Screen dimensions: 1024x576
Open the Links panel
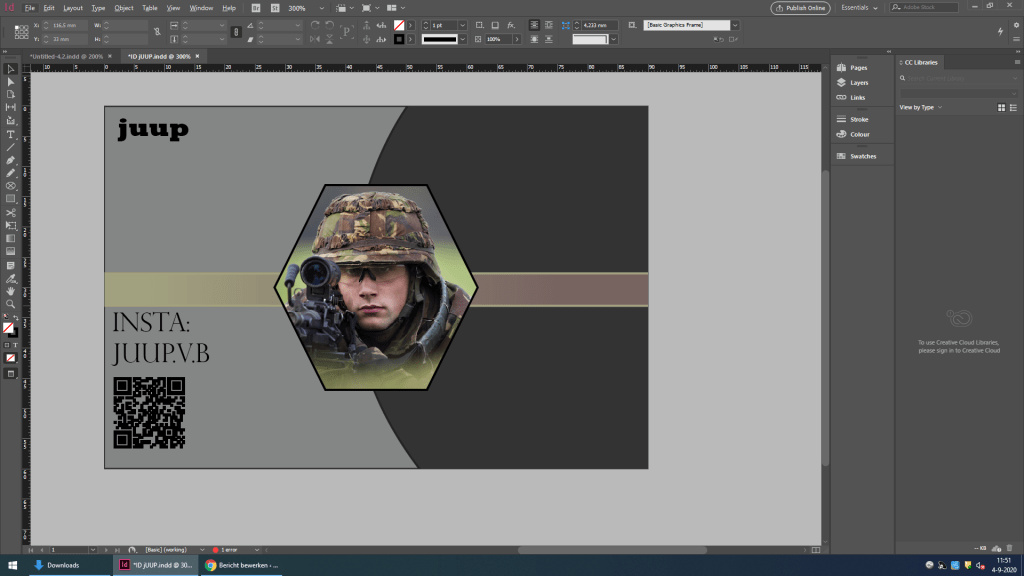pyautogui.click(x=857, y=97)
